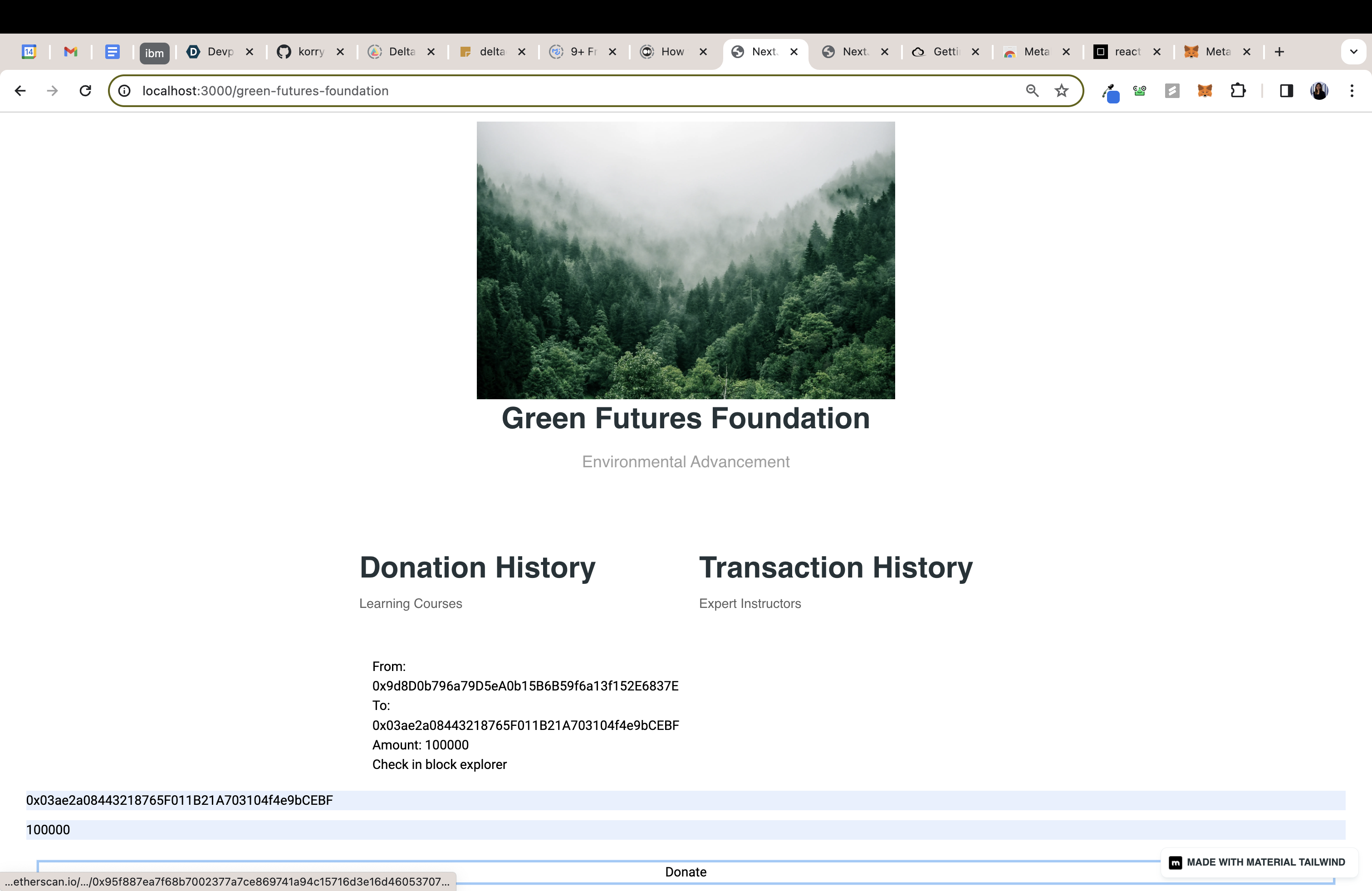Viewport: 1372px width, 891px height.
Task: View site information icon beside URL
Action: (124, 90)
